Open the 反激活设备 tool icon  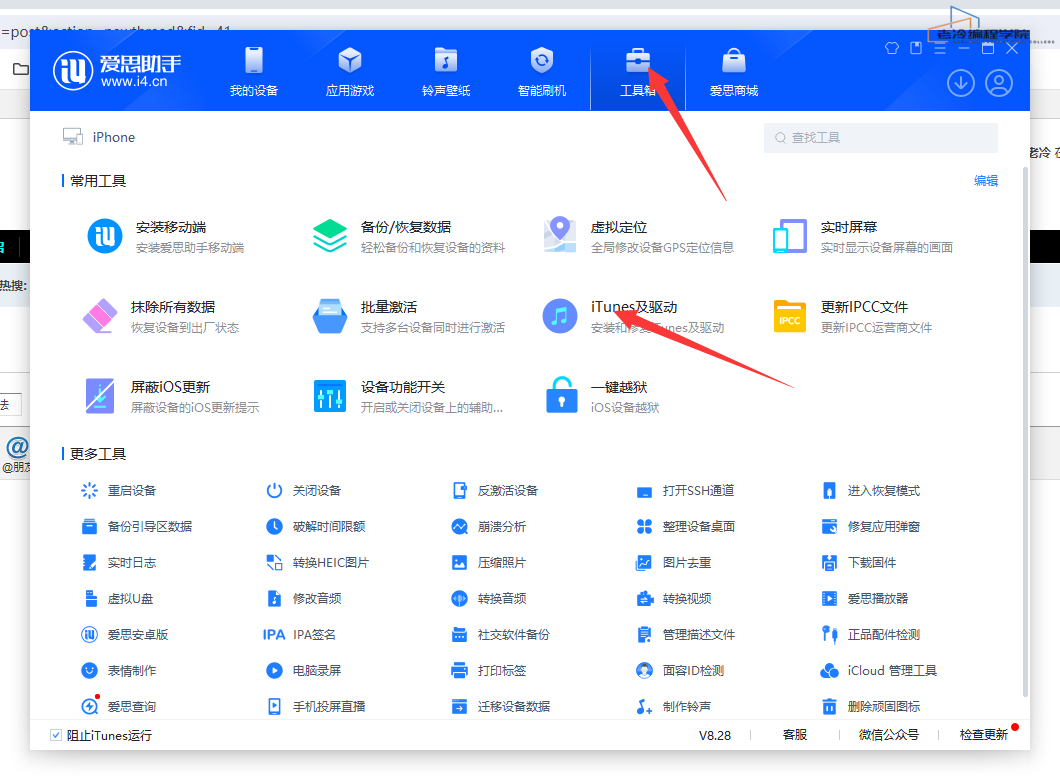tap(460, 491)
